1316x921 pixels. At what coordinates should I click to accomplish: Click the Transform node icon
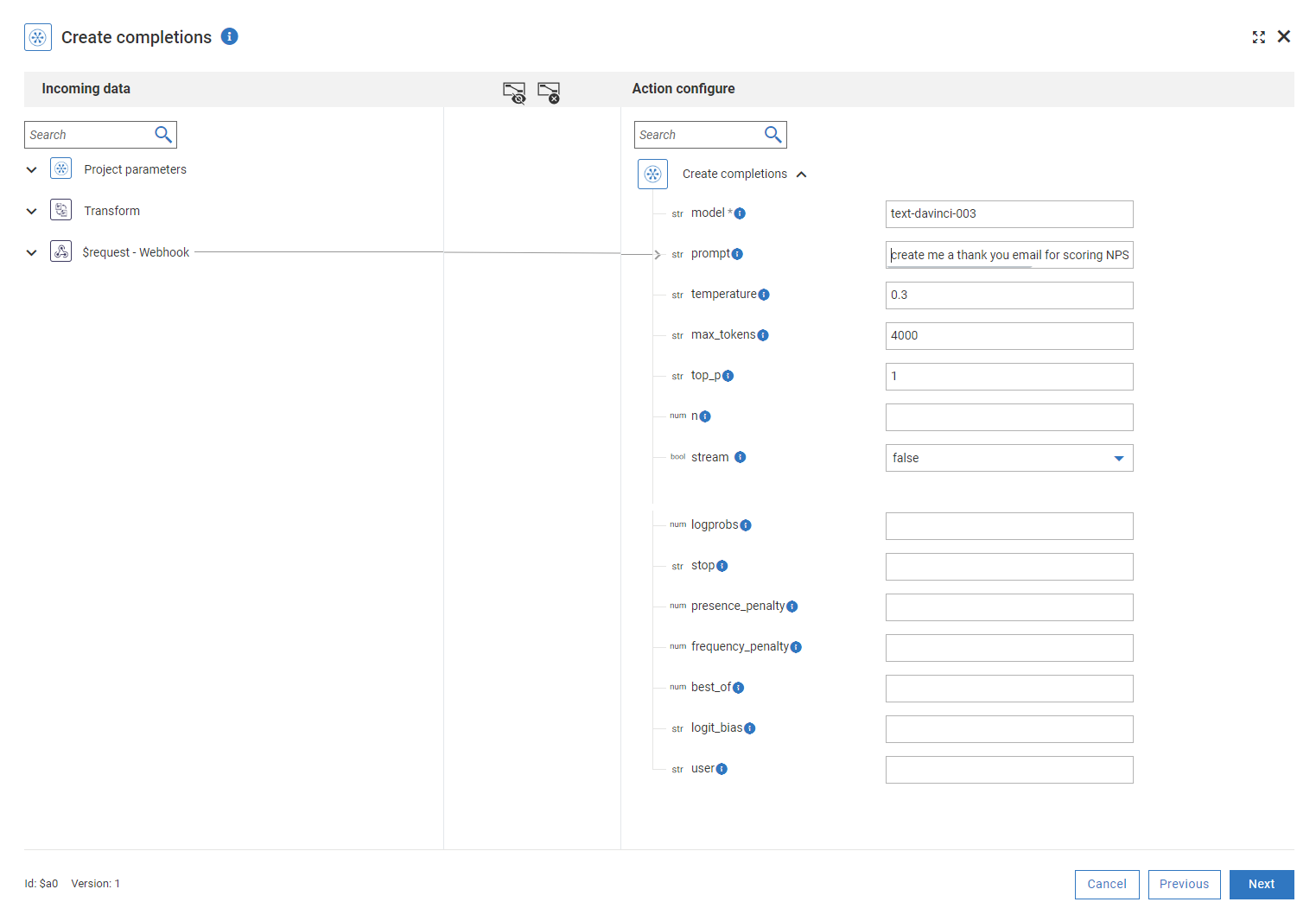point(60,210)
